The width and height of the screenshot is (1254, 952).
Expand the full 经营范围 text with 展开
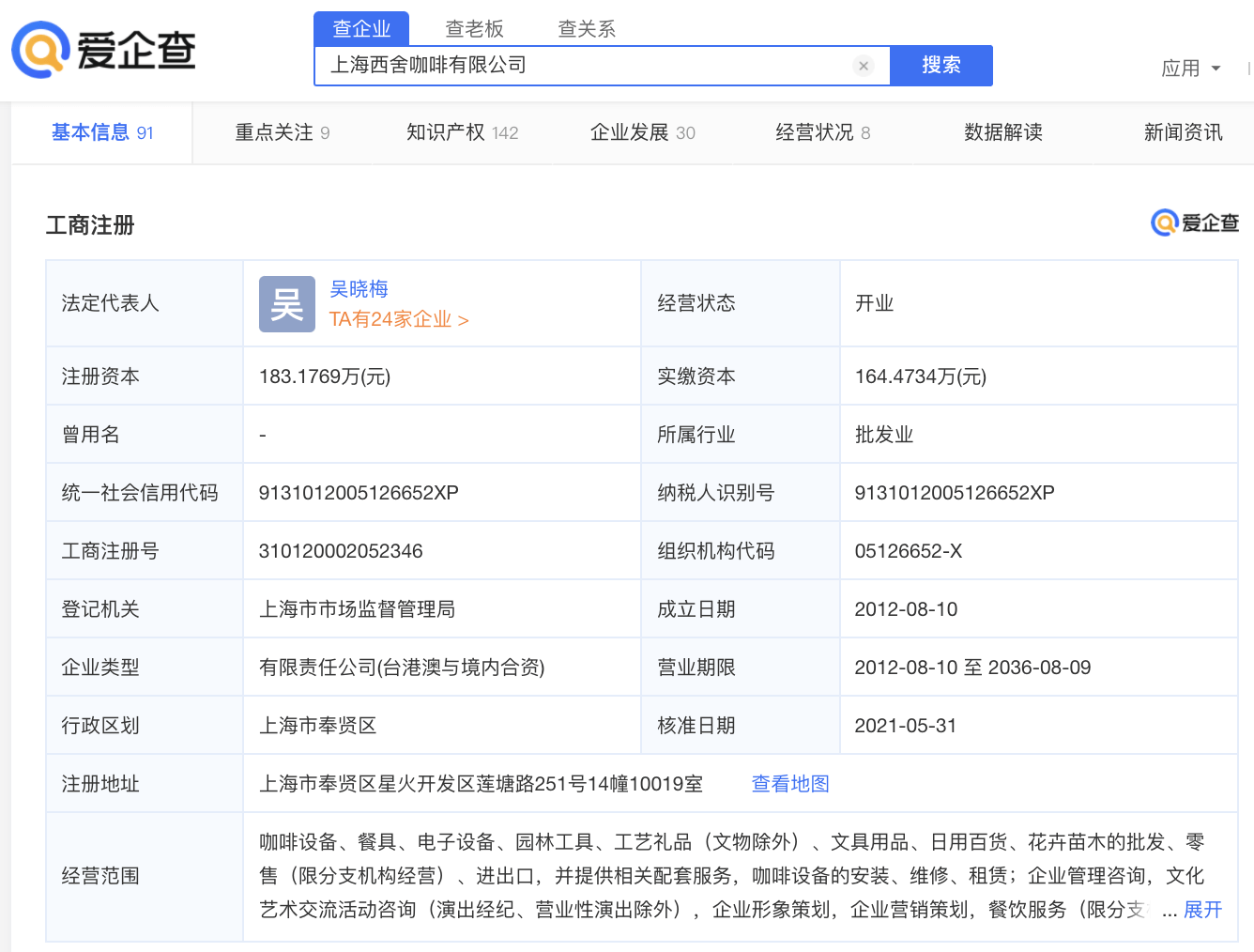(1202, 910)
